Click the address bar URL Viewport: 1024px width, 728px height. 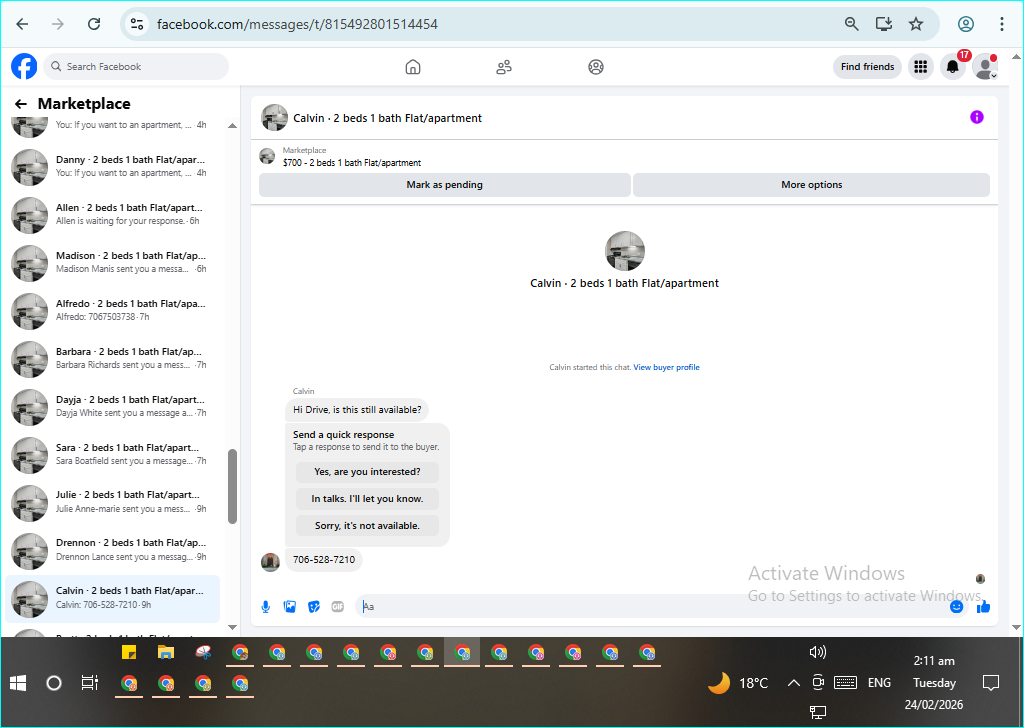(x=297, y=24)
